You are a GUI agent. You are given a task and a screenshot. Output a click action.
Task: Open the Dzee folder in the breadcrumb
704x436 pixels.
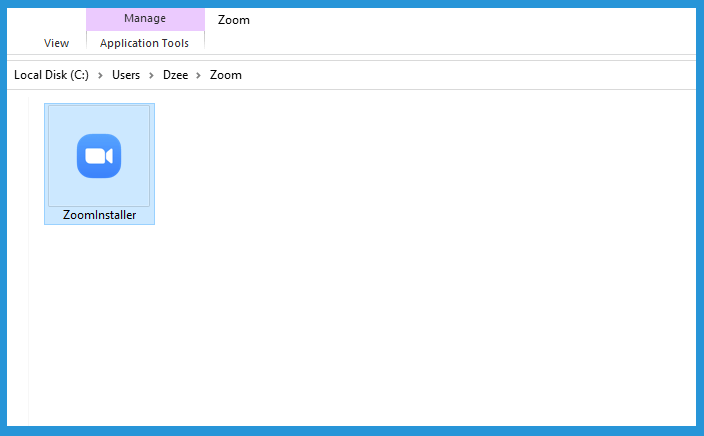pyautogui.click(x=176, y=75)
